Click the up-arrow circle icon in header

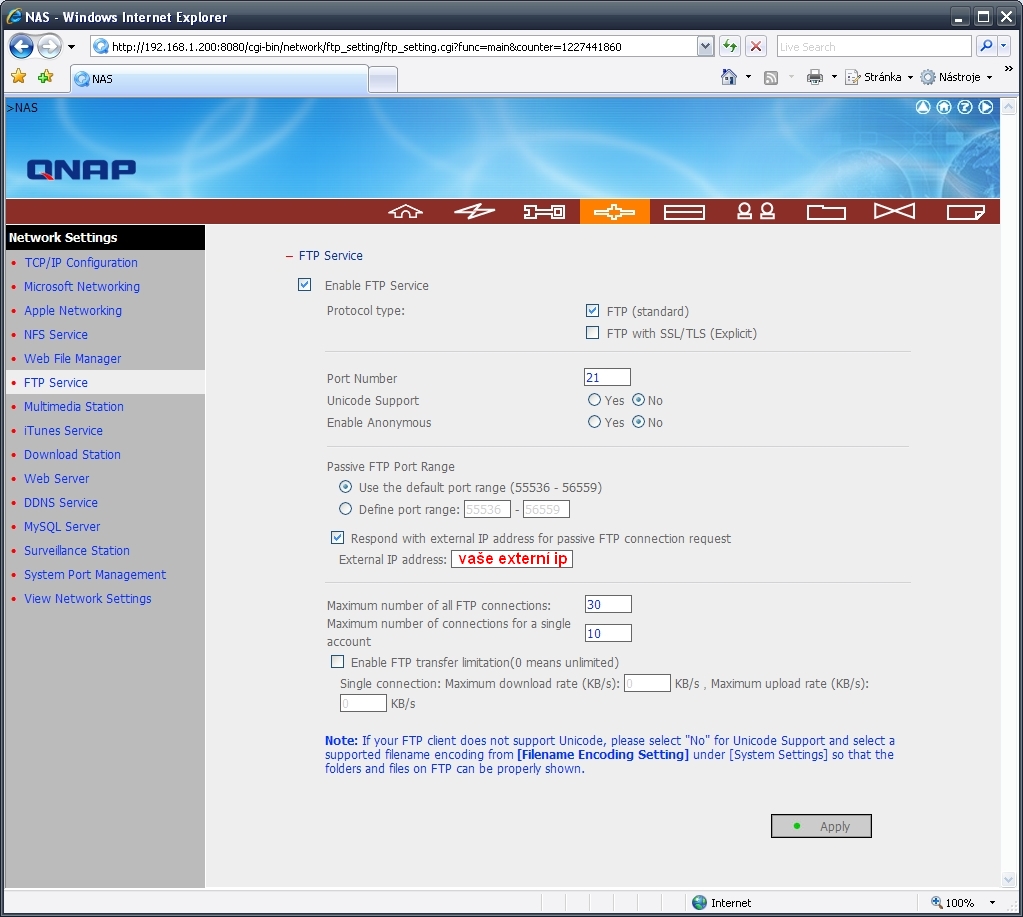pyautogui.click(x=923, y=107)
